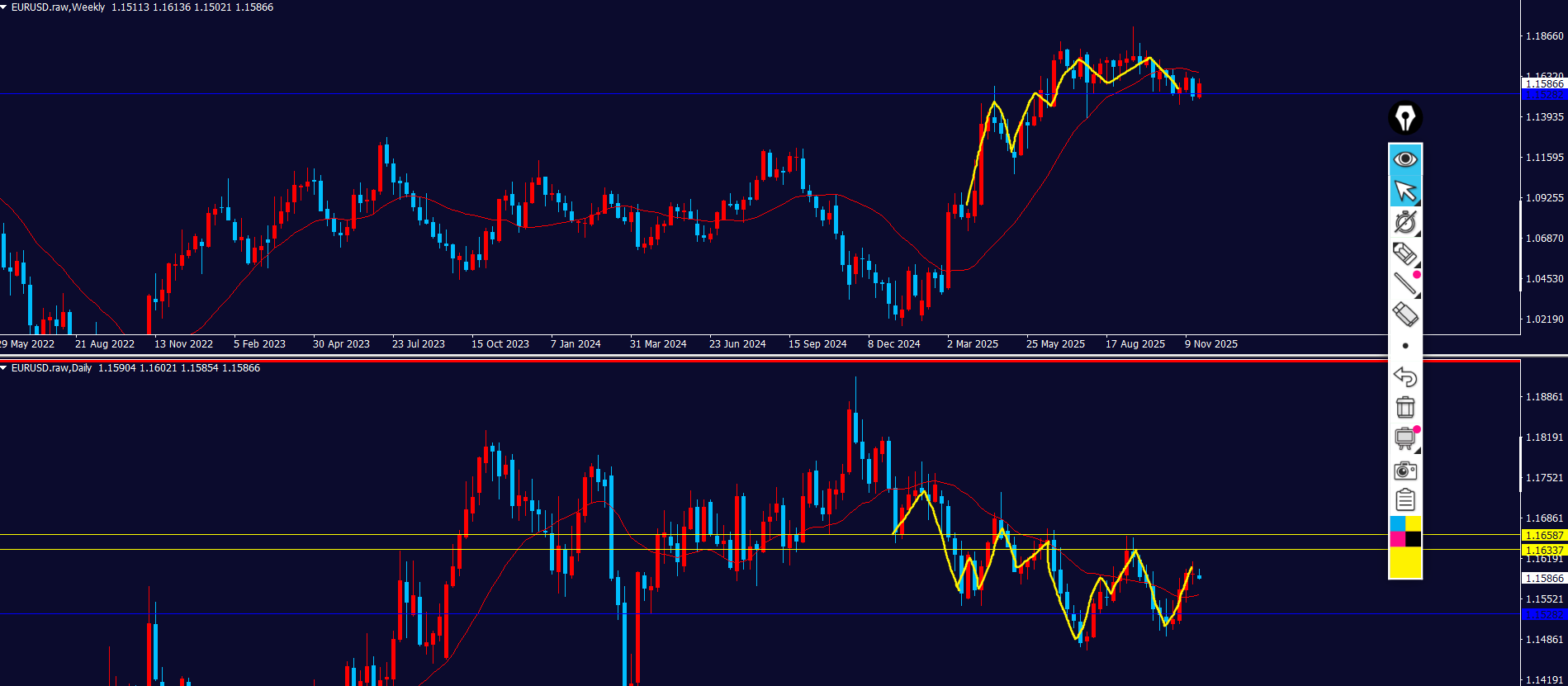Select the highlighter marker tool
Viewport: 1568px width, 686px height.
coord(1405,253)
